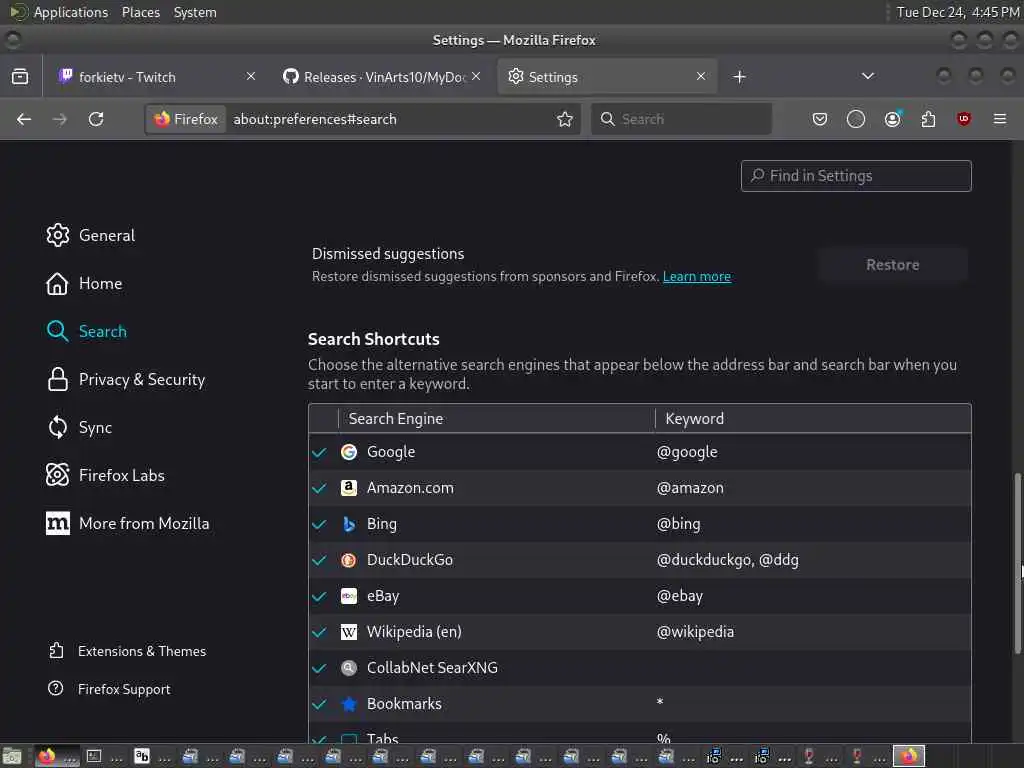Uncheck the Bing search shortcut
This screenshot has width=1024, height=768.
[319, 524]
